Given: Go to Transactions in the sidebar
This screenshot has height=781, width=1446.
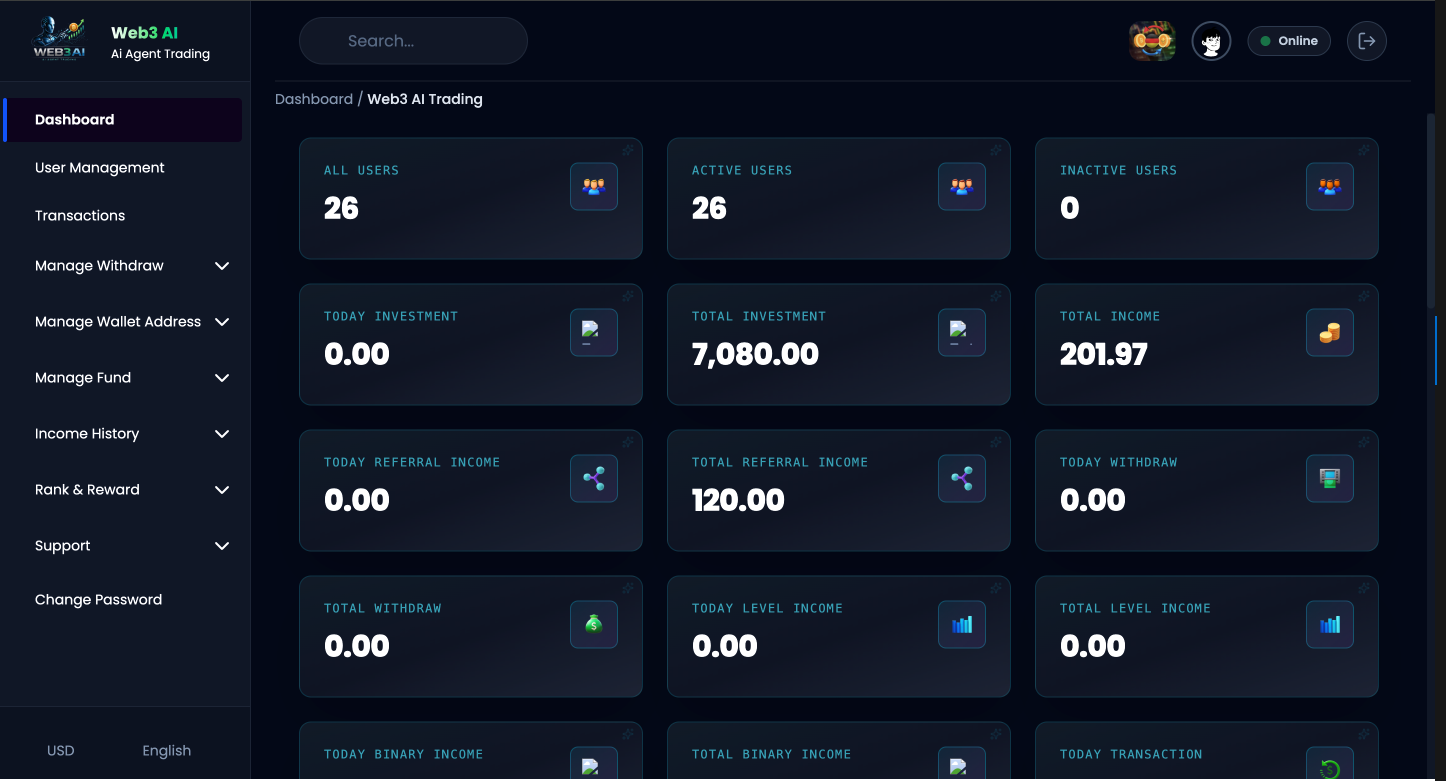Looking at the screenshot, I should (x=80, y=216).
